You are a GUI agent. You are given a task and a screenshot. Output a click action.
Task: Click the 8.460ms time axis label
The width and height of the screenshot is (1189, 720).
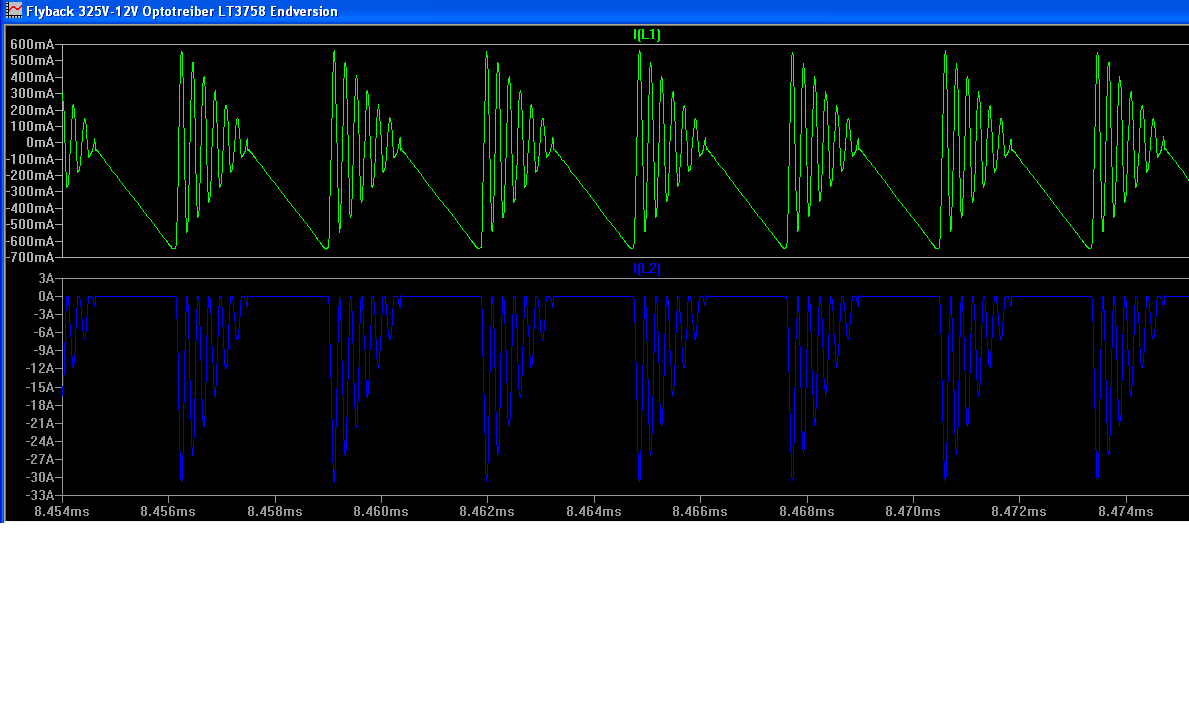coord(380,511)
